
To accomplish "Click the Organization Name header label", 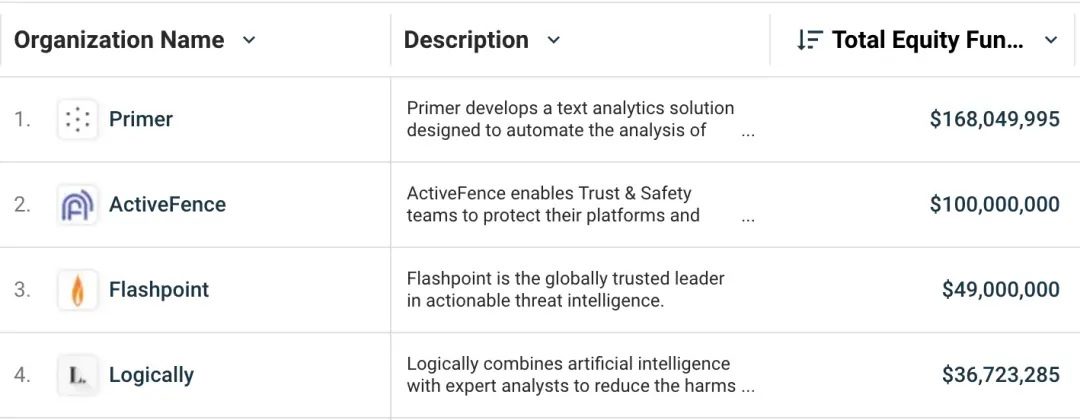I will click(119, 40).
